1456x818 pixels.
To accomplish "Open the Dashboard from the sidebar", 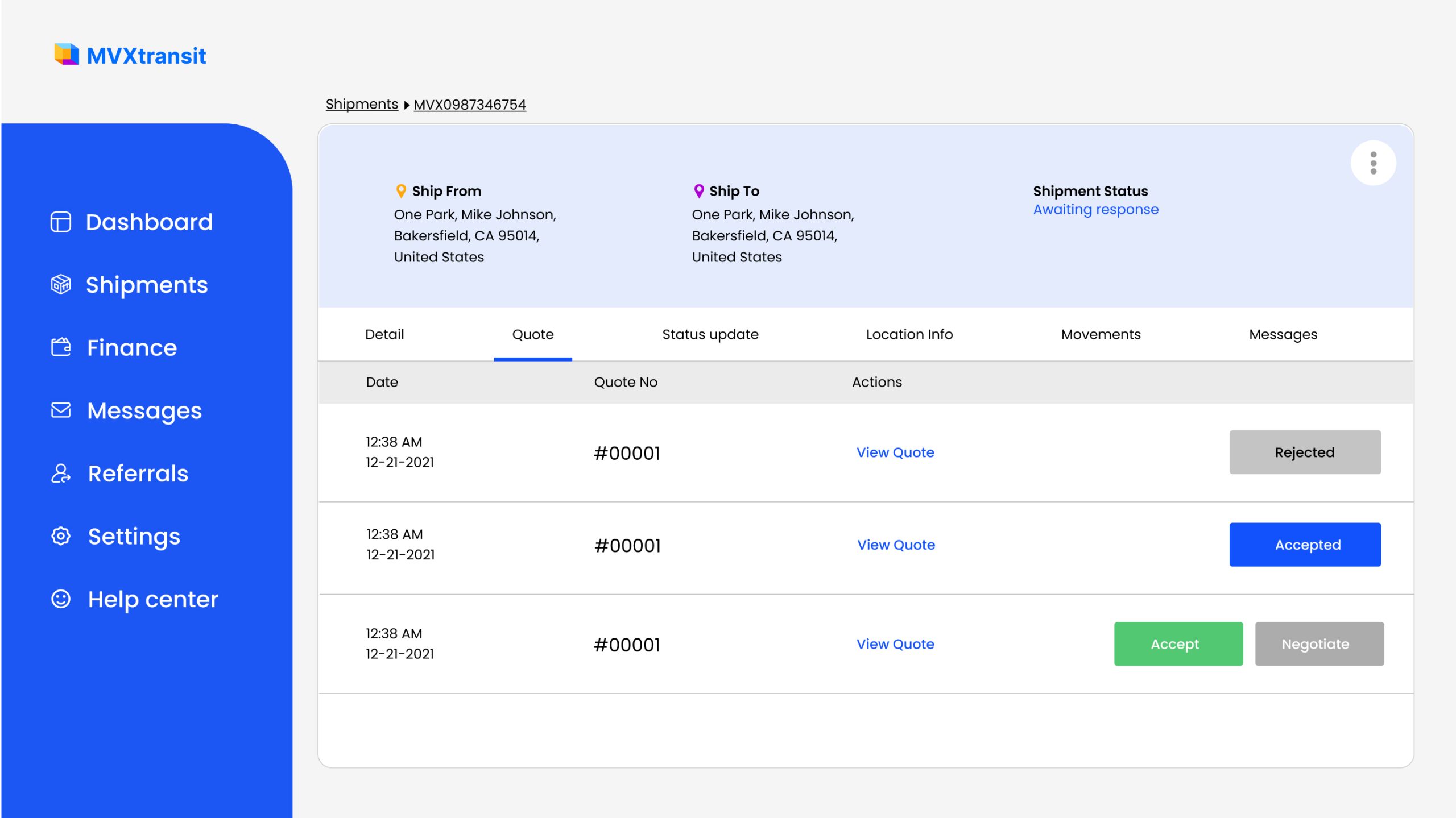I will (60, 222).
